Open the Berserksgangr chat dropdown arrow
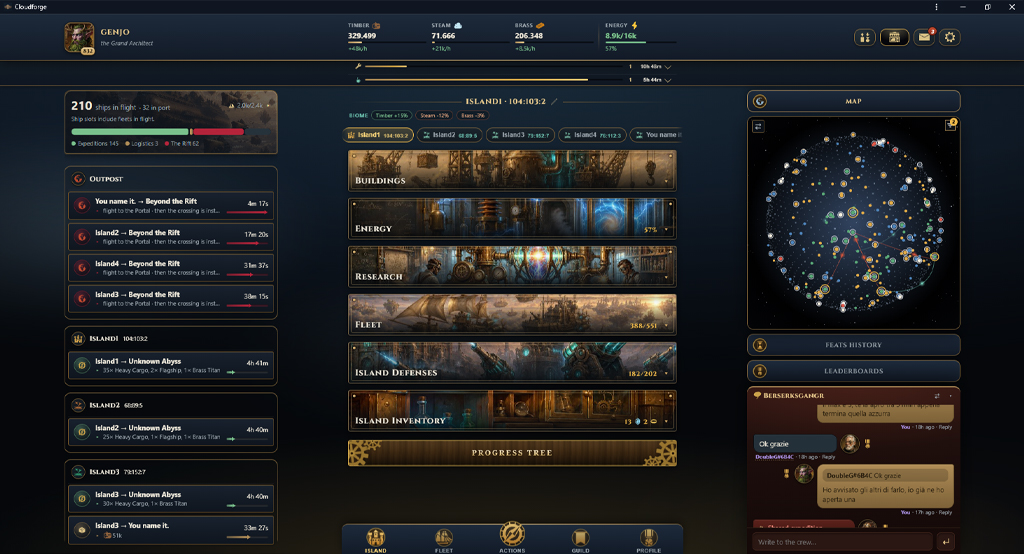1024x554 pixels. coord(951,396)
